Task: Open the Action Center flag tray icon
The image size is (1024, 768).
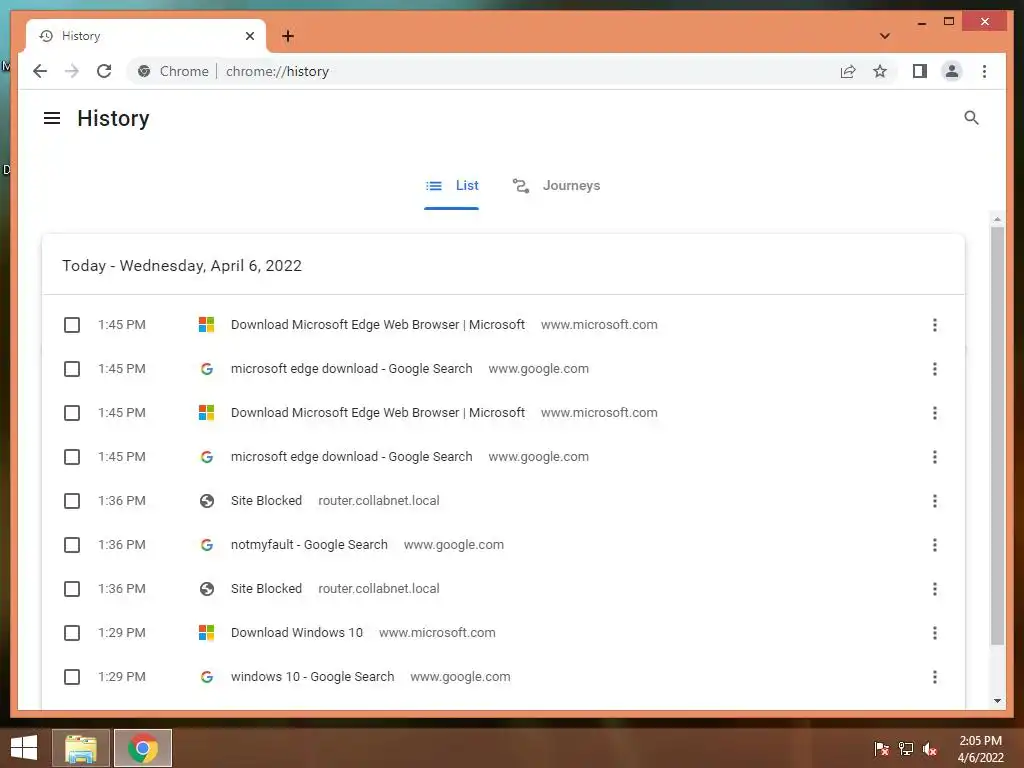Action: (881, 748)
